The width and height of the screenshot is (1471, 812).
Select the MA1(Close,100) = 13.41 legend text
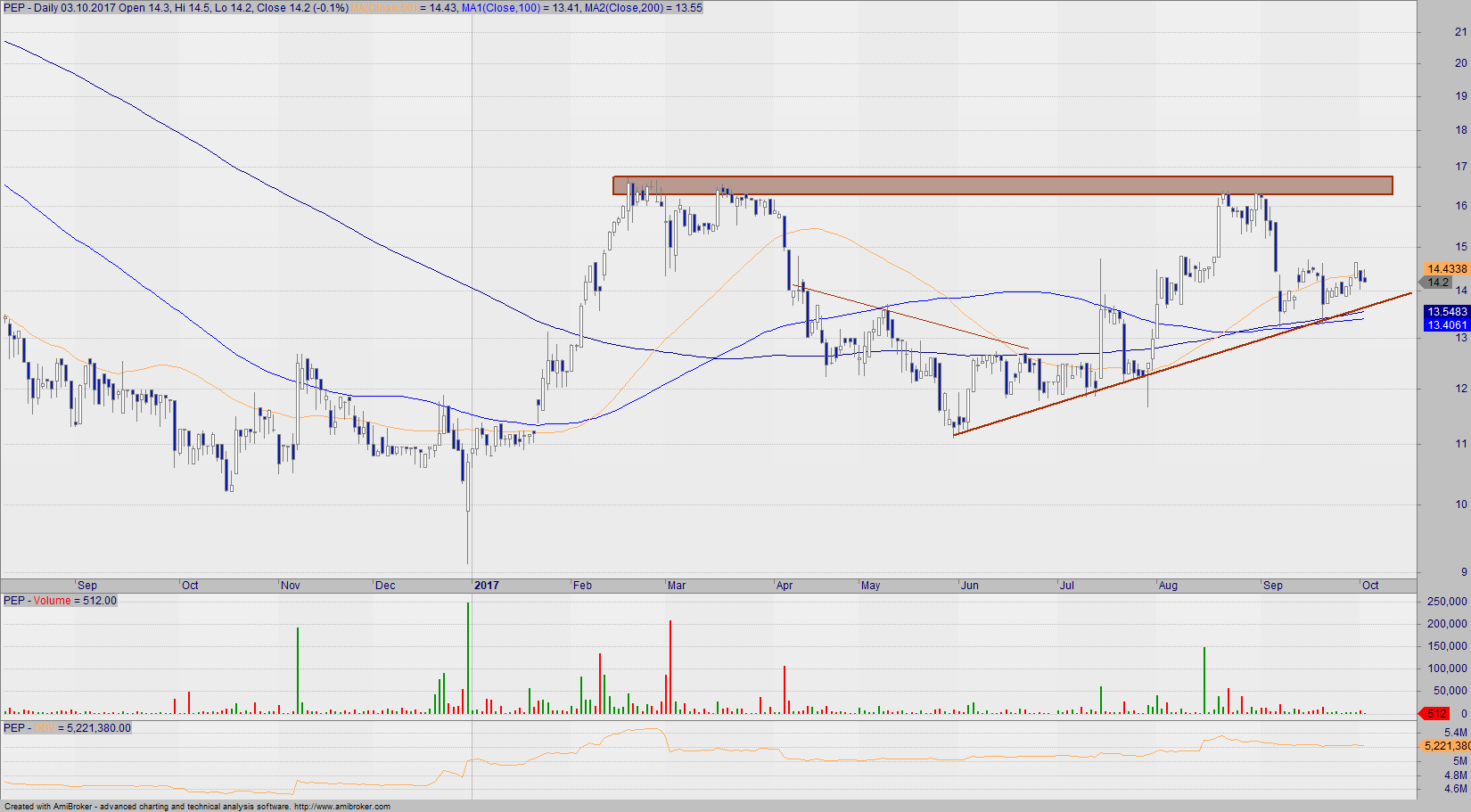coord(520,8)
